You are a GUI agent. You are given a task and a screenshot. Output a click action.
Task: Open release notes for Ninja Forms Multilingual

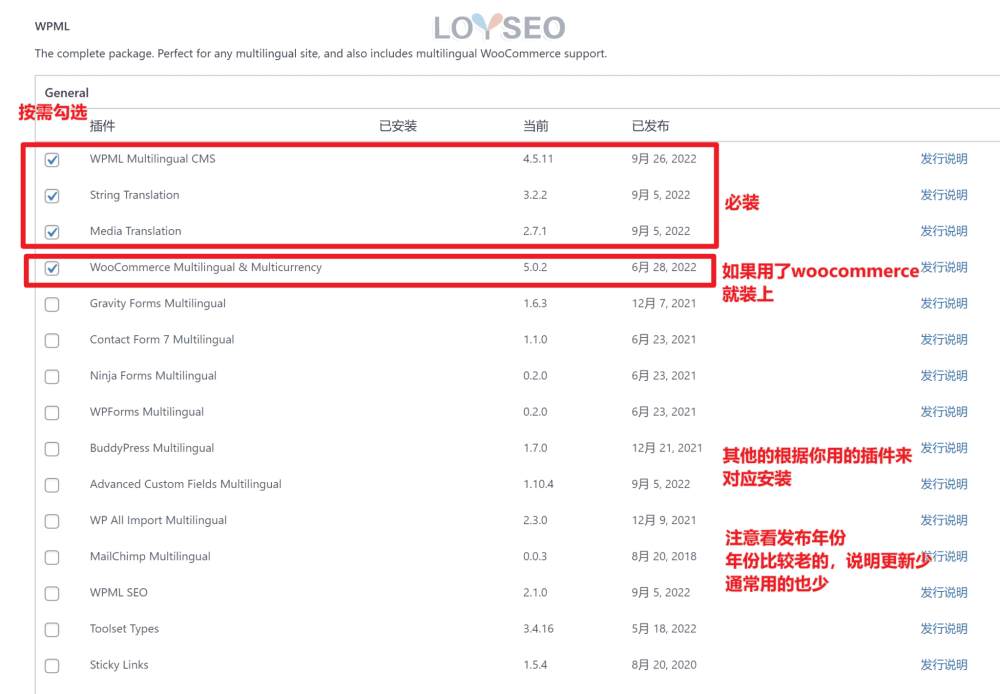(x=944, y=375)
